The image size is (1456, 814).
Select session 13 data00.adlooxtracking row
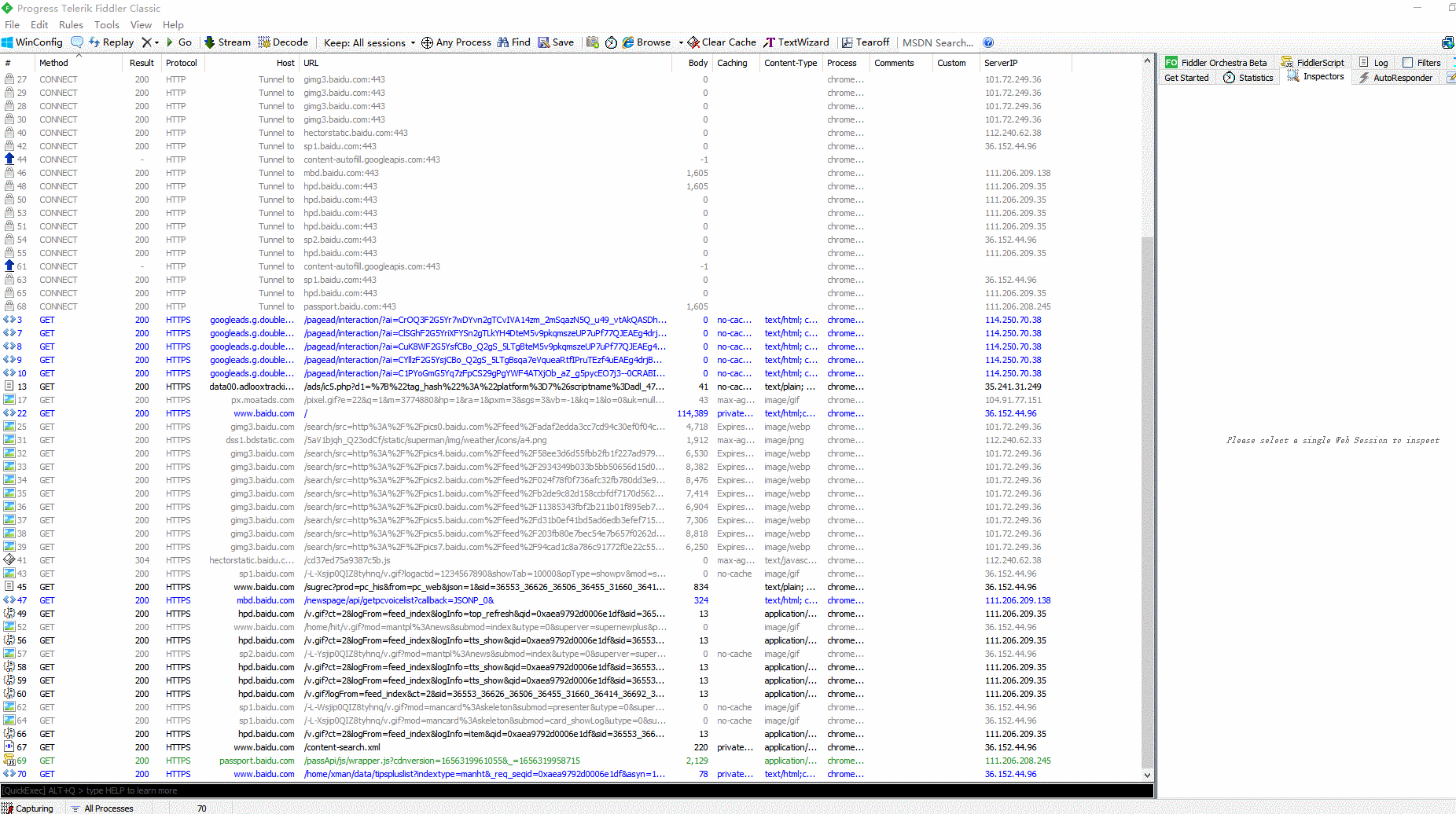[570, 387]
